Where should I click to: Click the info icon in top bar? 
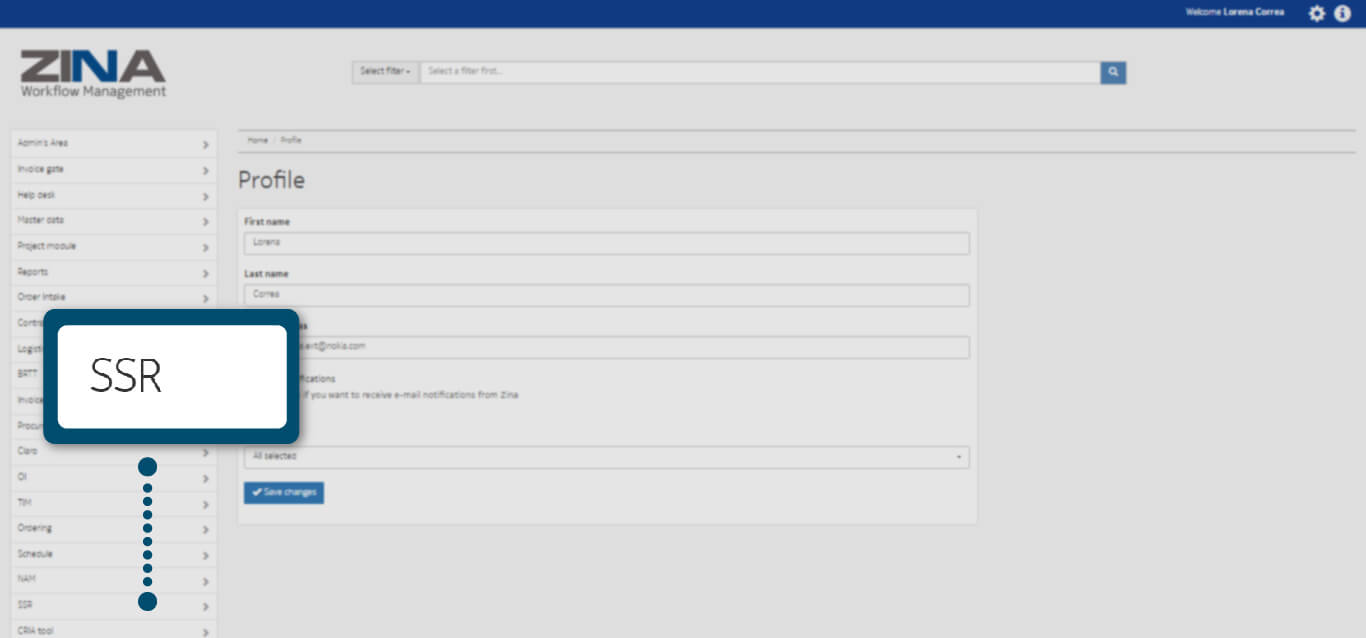1342,13
